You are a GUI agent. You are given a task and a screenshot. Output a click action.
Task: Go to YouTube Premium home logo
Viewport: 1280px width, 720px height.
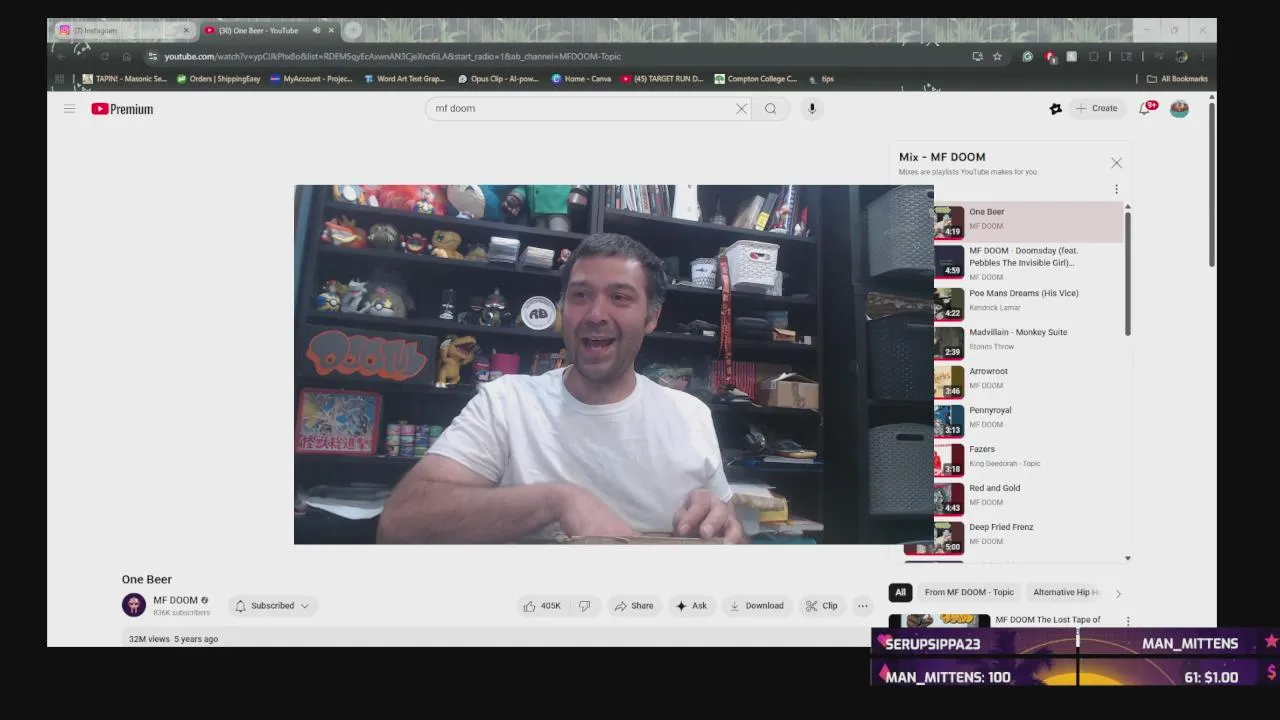pyautogui.click(x=122, y=109)
